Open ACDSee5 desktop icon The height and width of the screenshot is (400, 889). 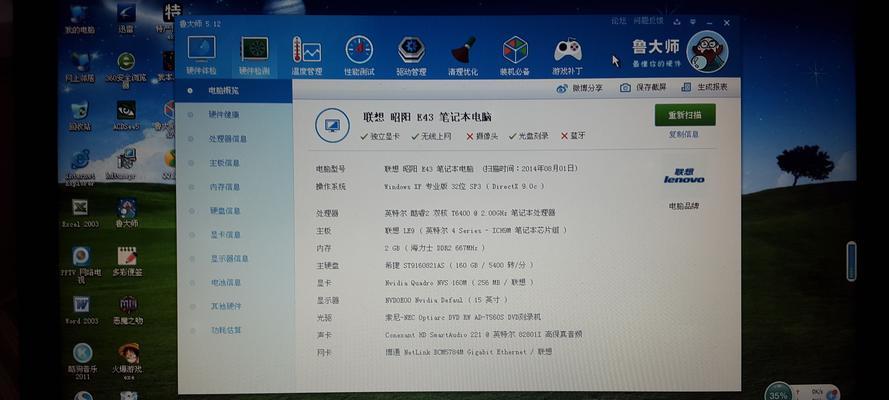126,116
